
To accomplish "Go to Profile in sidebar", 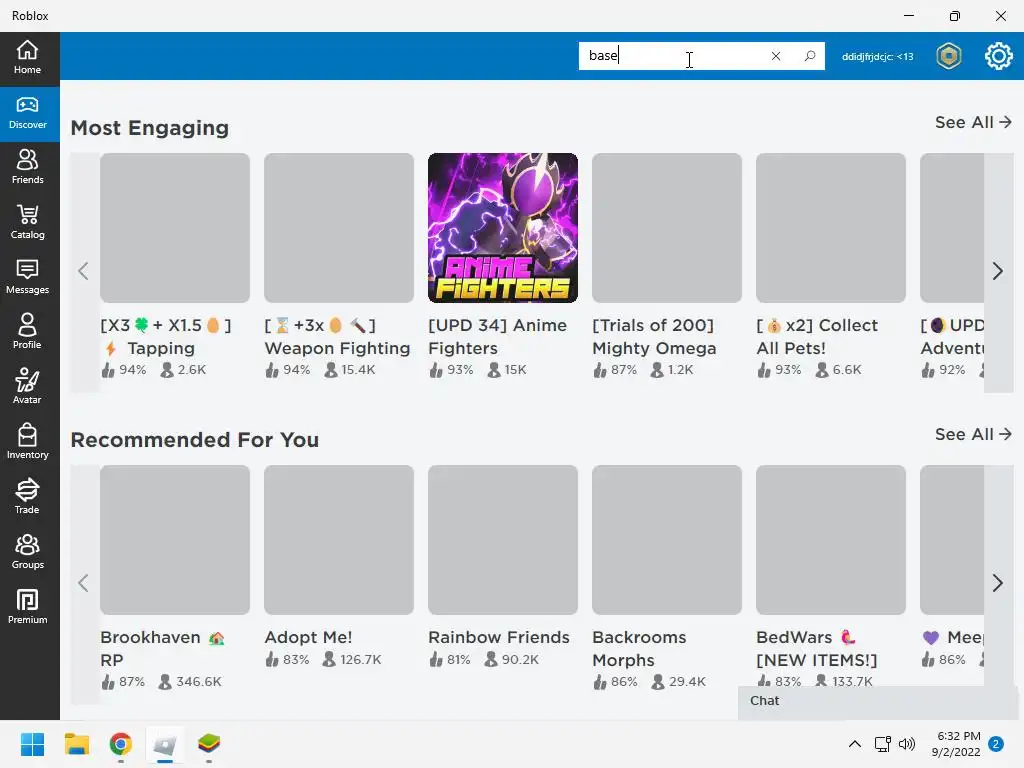I will (27, 332).
